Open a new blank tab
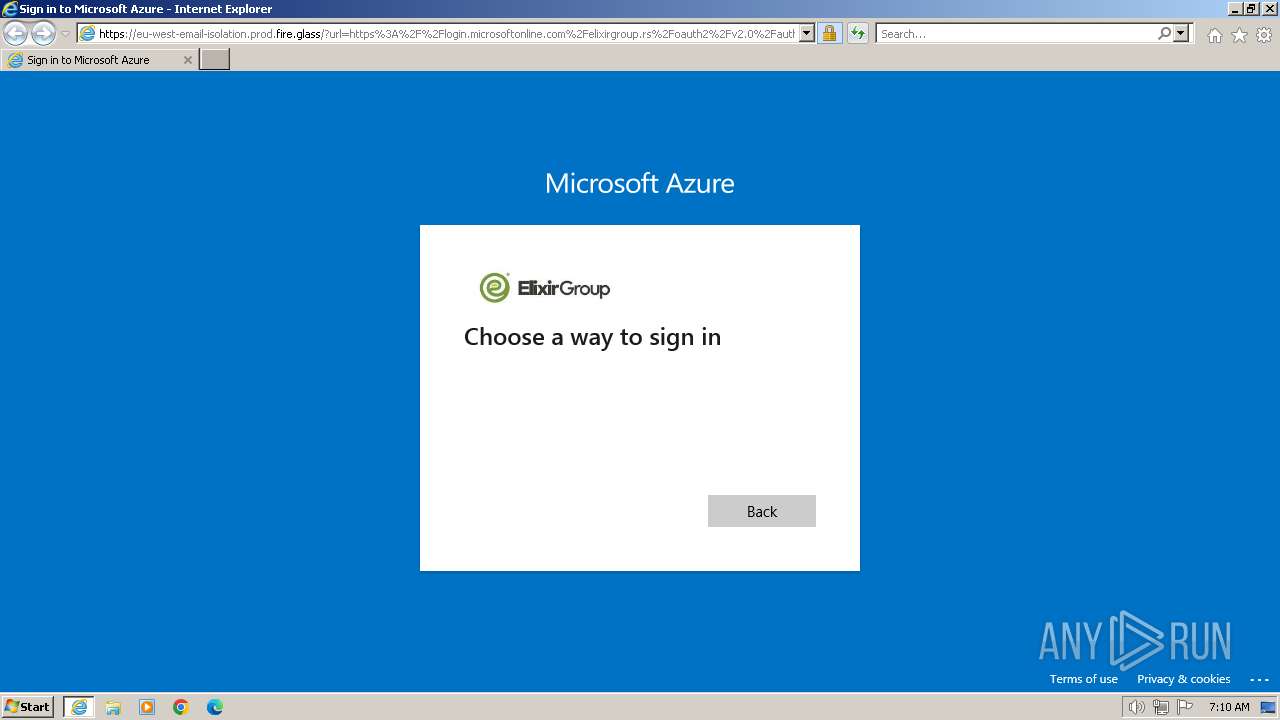 point(215,60)
